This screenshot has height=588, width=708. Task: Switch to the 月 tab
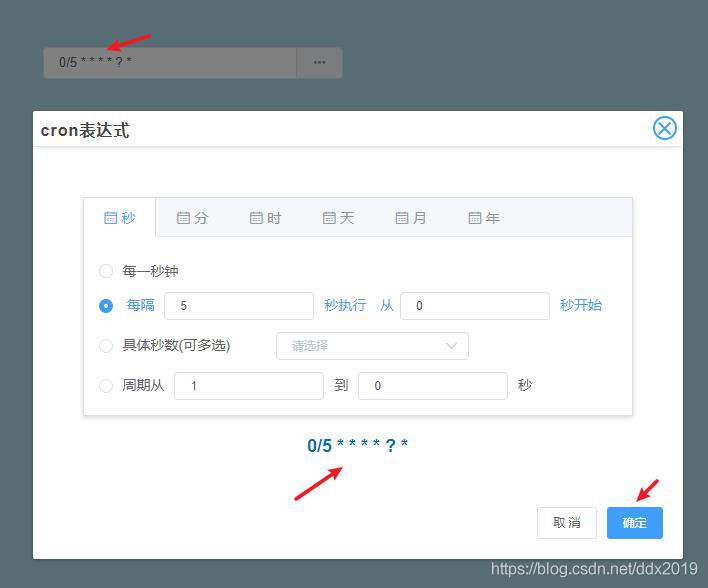pos(411,218)
